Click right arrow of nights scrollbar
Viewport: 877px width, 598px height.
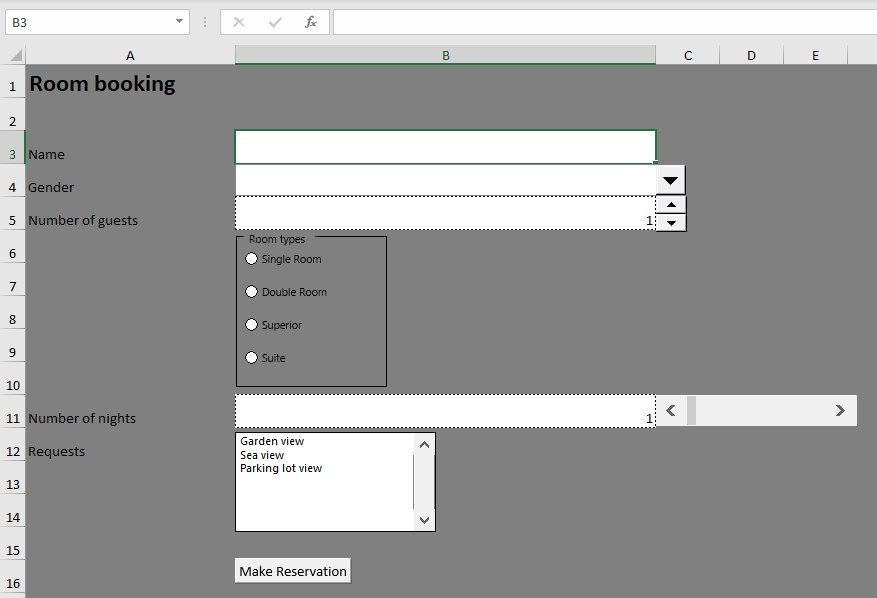840,410
